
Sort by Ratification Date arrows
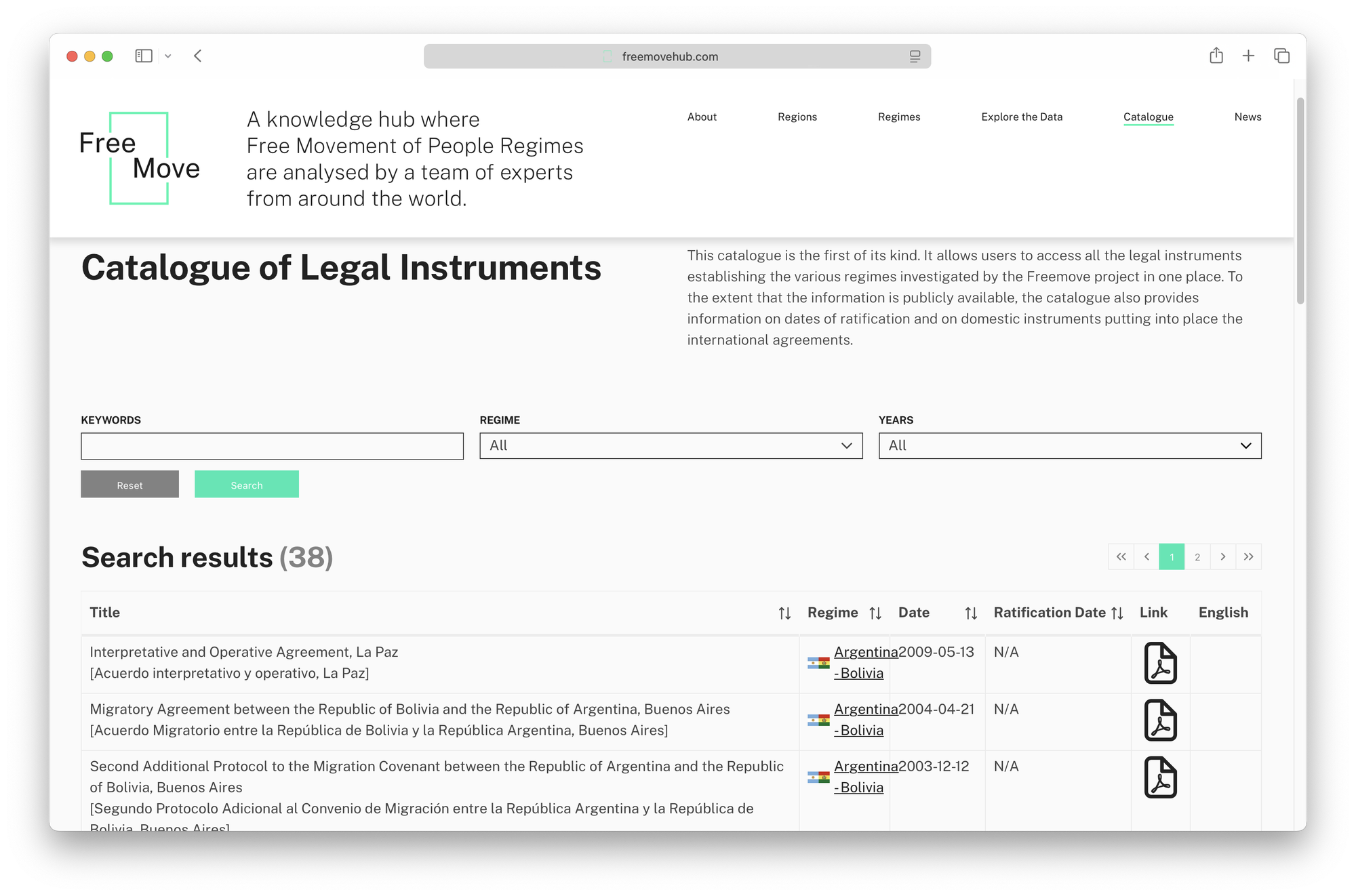coord(1117,613)
